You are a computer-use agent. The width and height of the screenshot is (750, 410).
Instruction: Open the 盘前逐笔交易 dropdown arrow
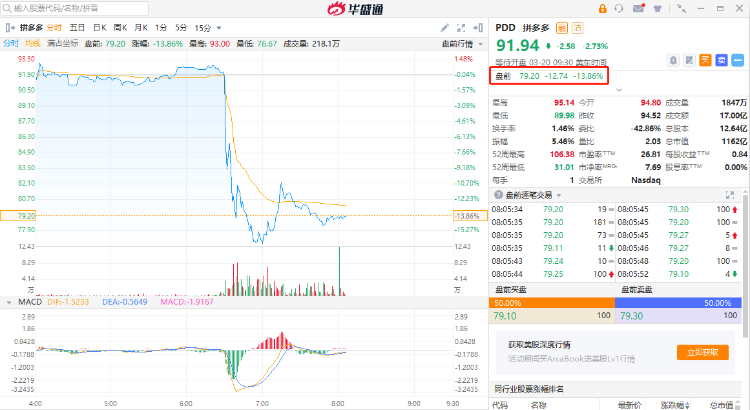pos(559,195)
